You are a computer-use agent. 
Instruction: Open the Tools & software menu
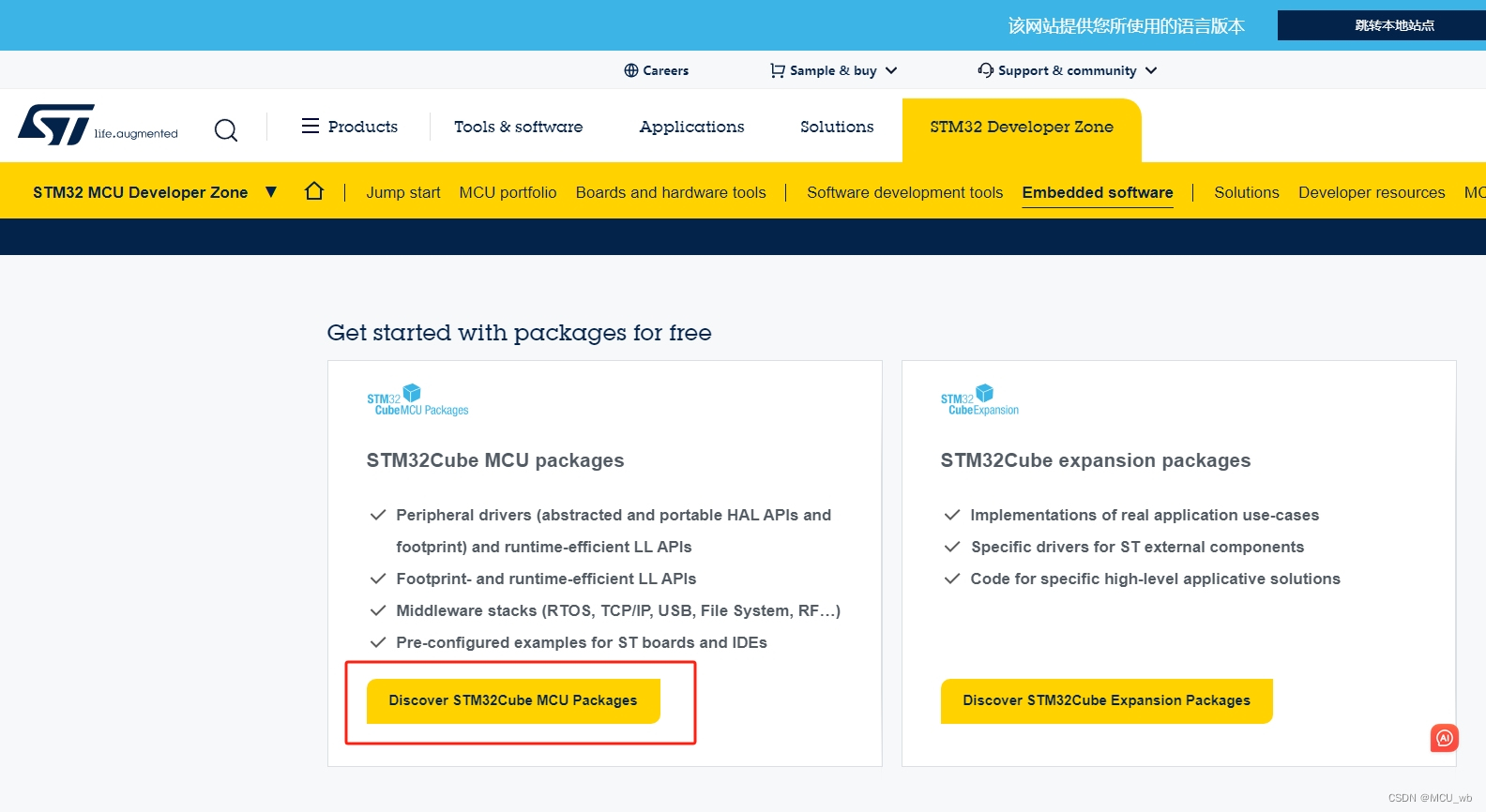point(518,127)
